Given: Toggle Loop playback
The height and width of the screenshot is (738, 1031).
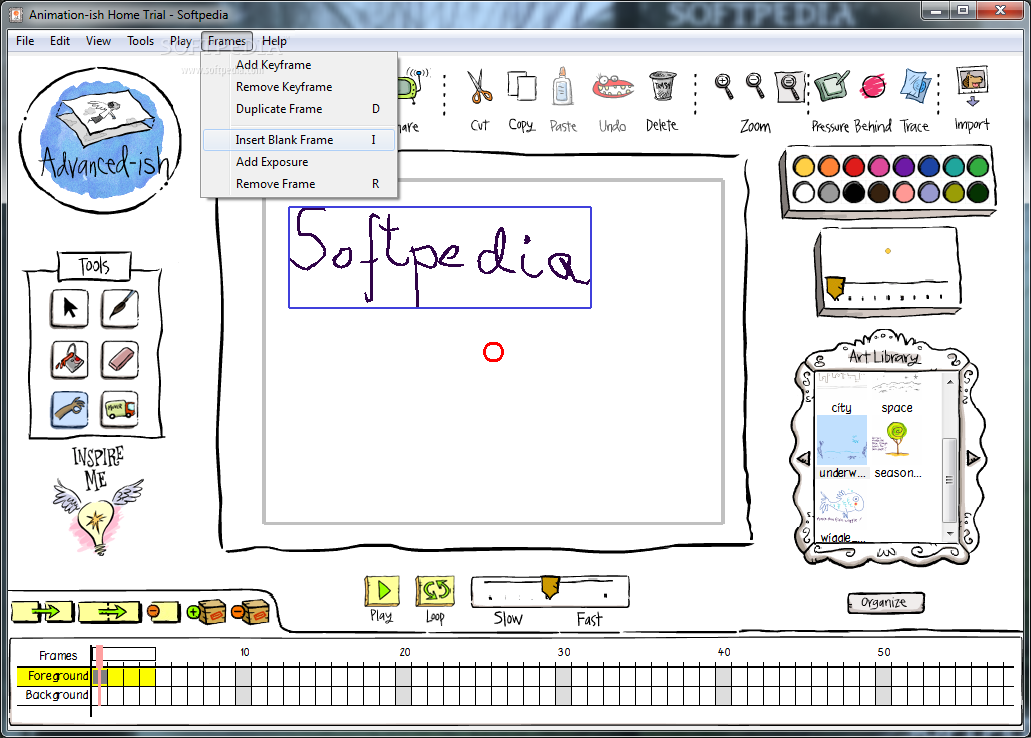Looking at the screenshot, I should coord(435,591).
